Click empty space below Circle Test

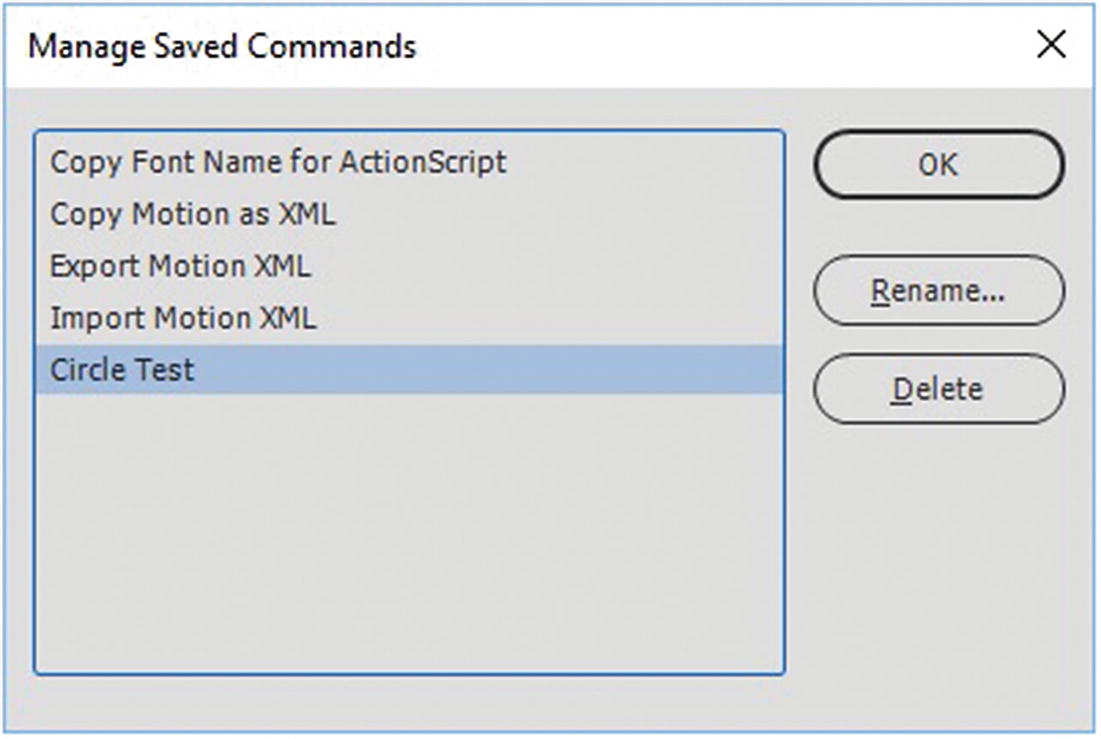click(x=408, y=530)
